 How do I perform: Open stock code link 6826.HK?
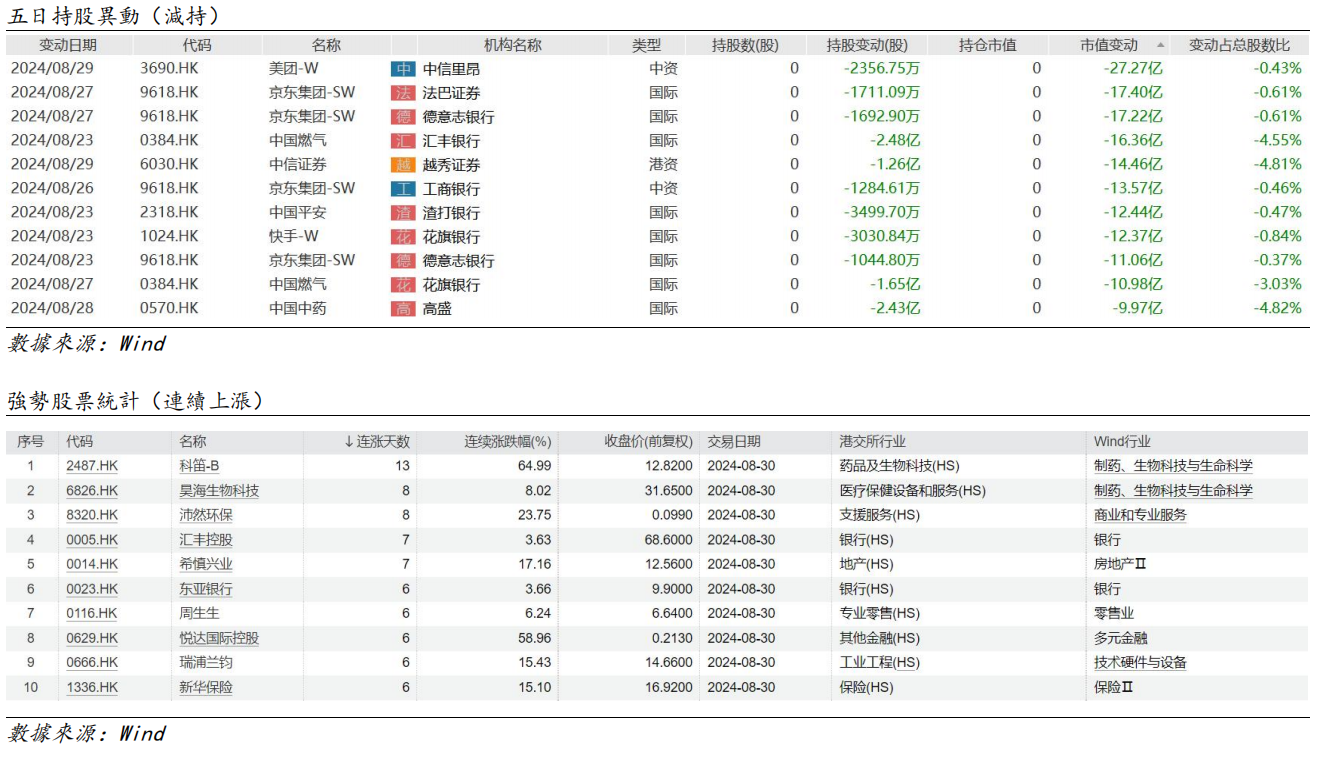tap(92, 491)
